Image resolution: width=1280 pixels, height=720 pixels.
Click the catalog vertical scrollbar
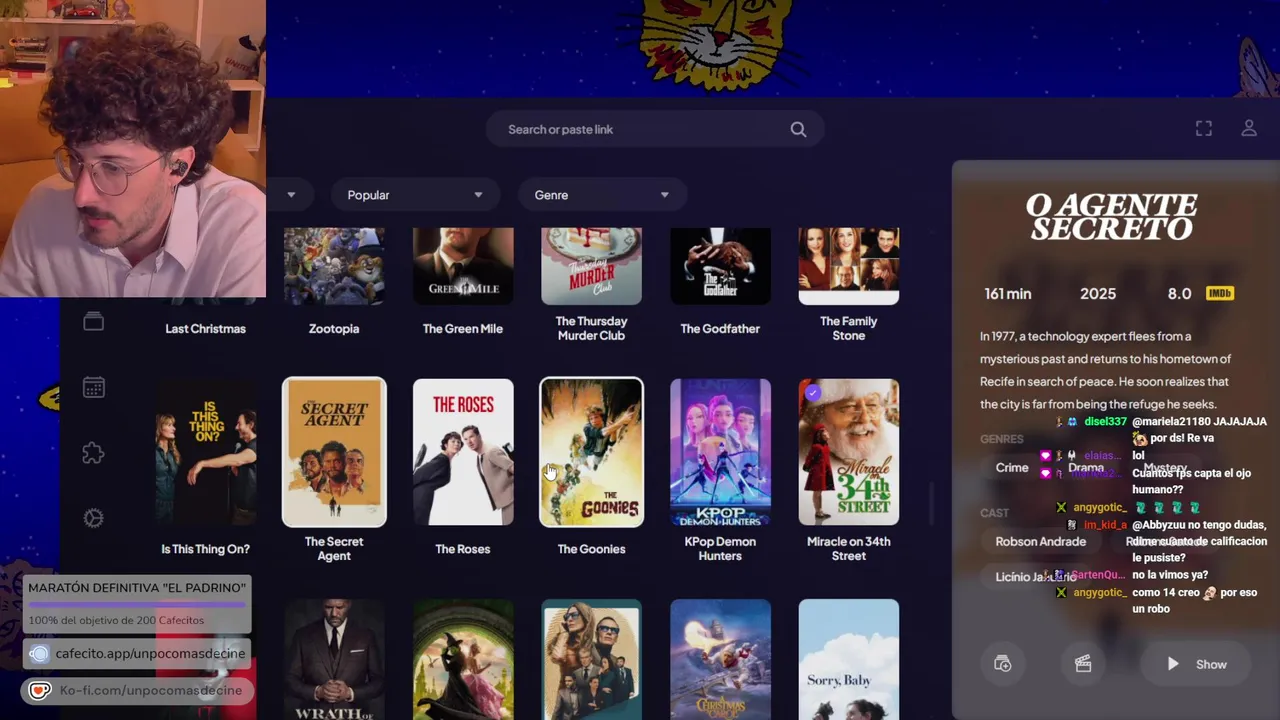tap(932, 504)
